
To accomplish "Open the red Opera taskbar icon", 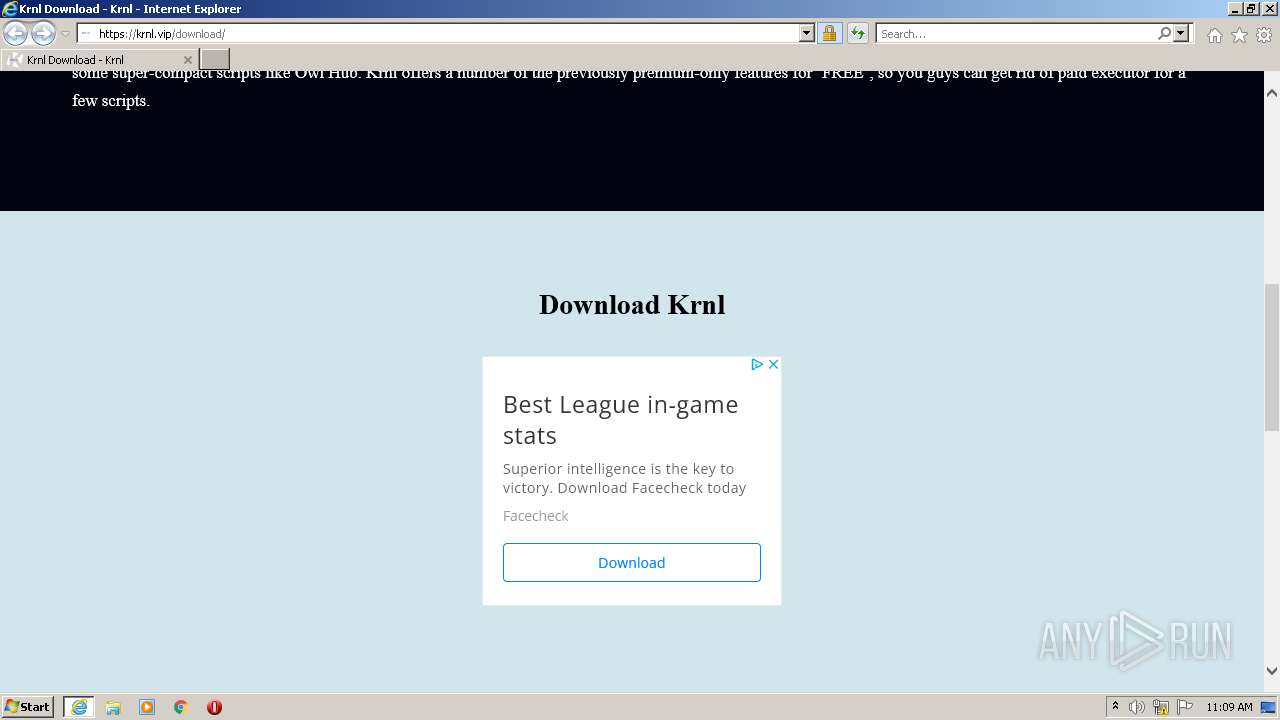I will click(214, 707).
